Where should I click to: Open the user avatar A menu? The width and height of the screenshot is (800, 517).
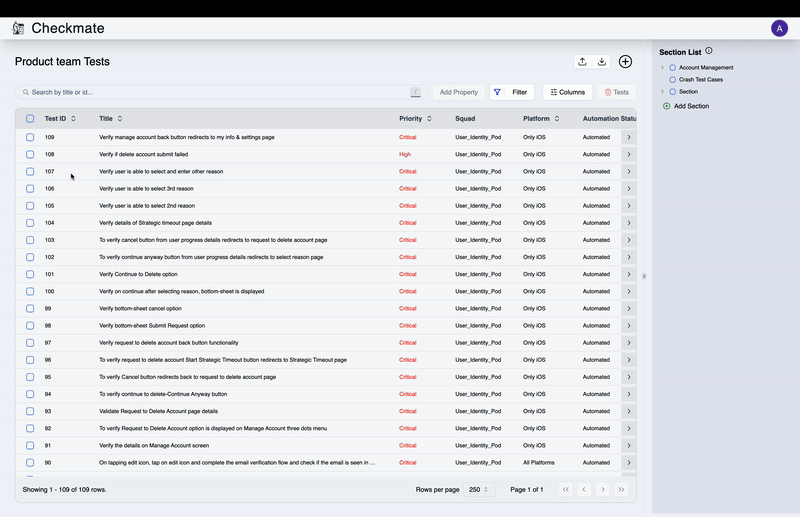click(779, 29)
